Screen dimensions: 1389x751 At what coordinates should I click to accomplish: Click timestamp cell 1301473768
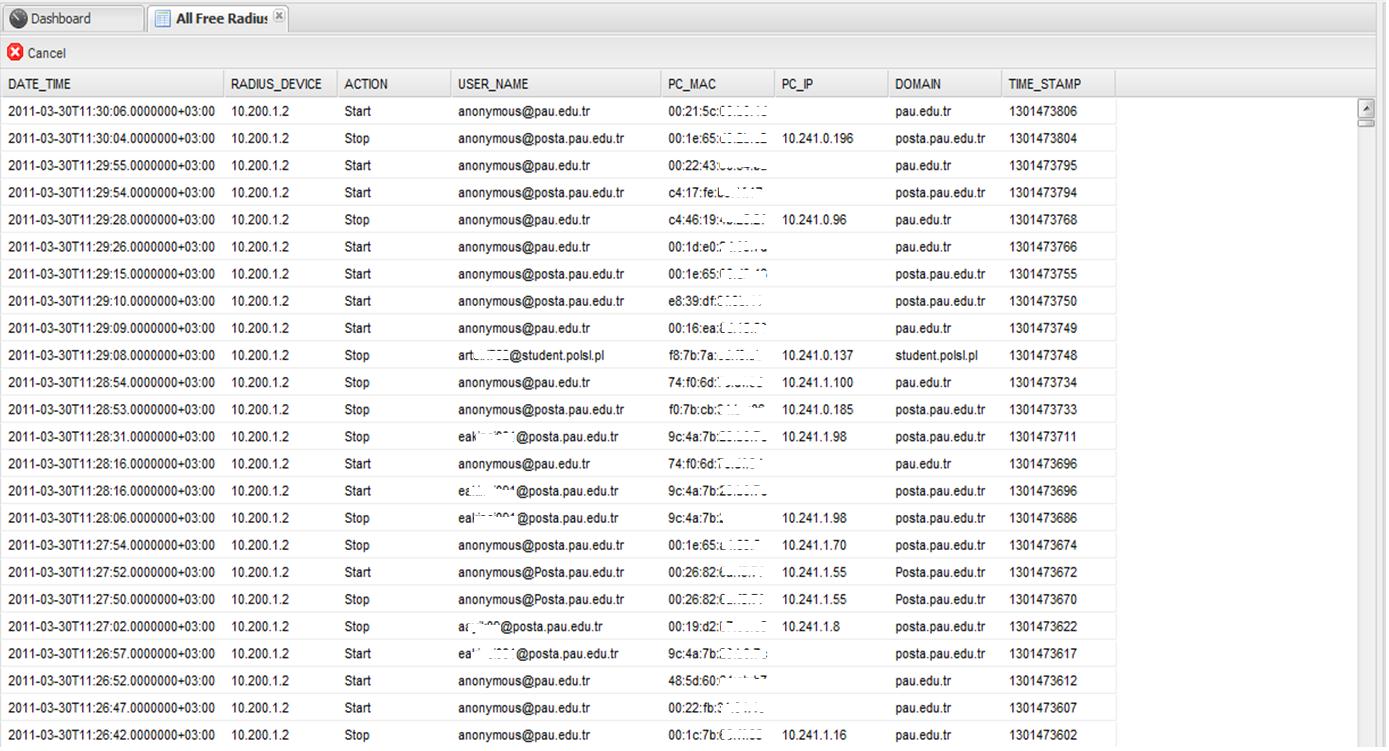click(1043, 219)
